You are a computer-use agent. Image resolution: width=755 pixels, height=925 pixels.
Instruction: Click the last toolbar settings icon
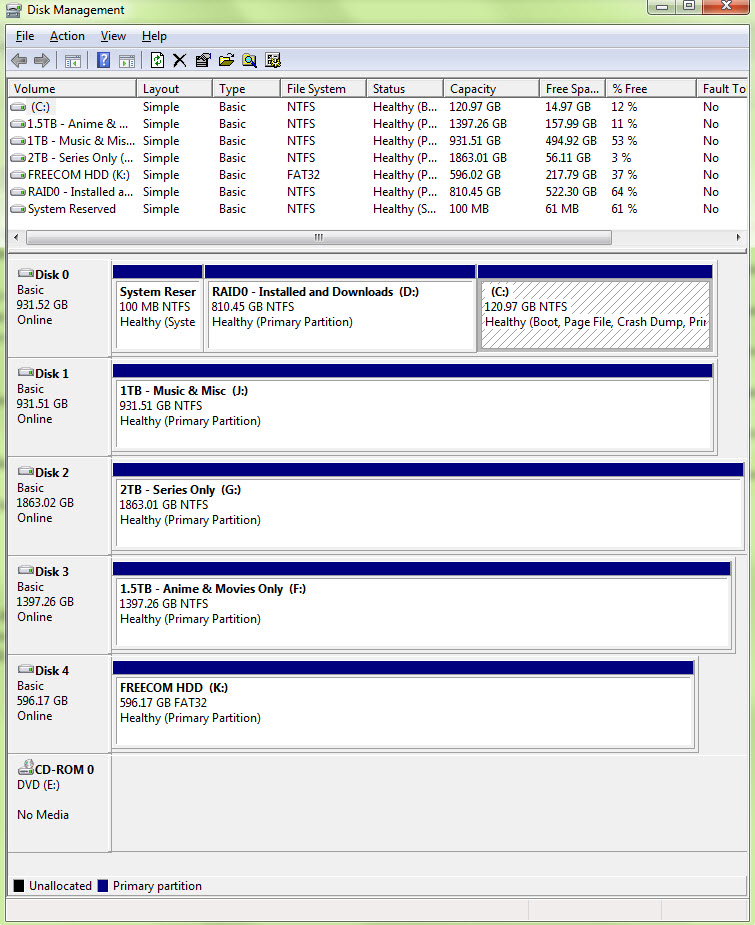273,60
